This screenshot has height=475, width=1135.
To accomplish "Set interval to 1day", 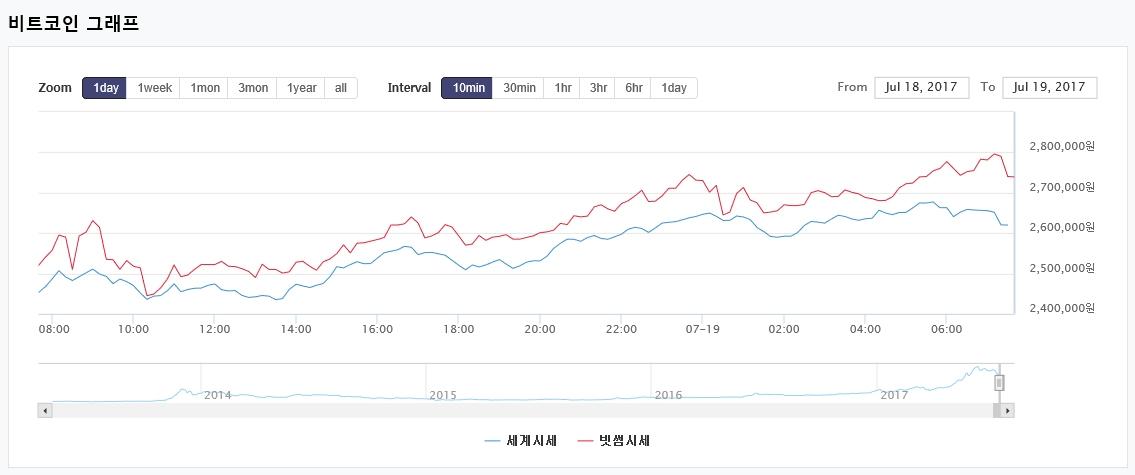I will point(674,88).
